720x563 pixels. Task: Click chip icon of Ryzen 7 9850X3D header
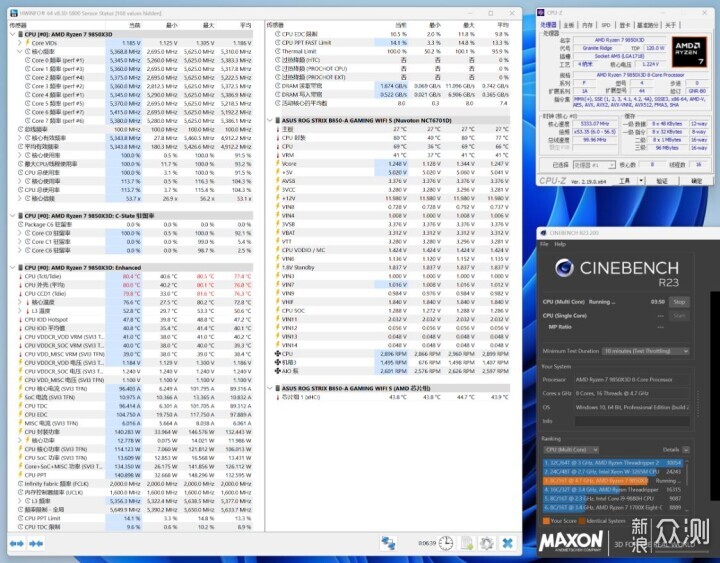(21, 34)
